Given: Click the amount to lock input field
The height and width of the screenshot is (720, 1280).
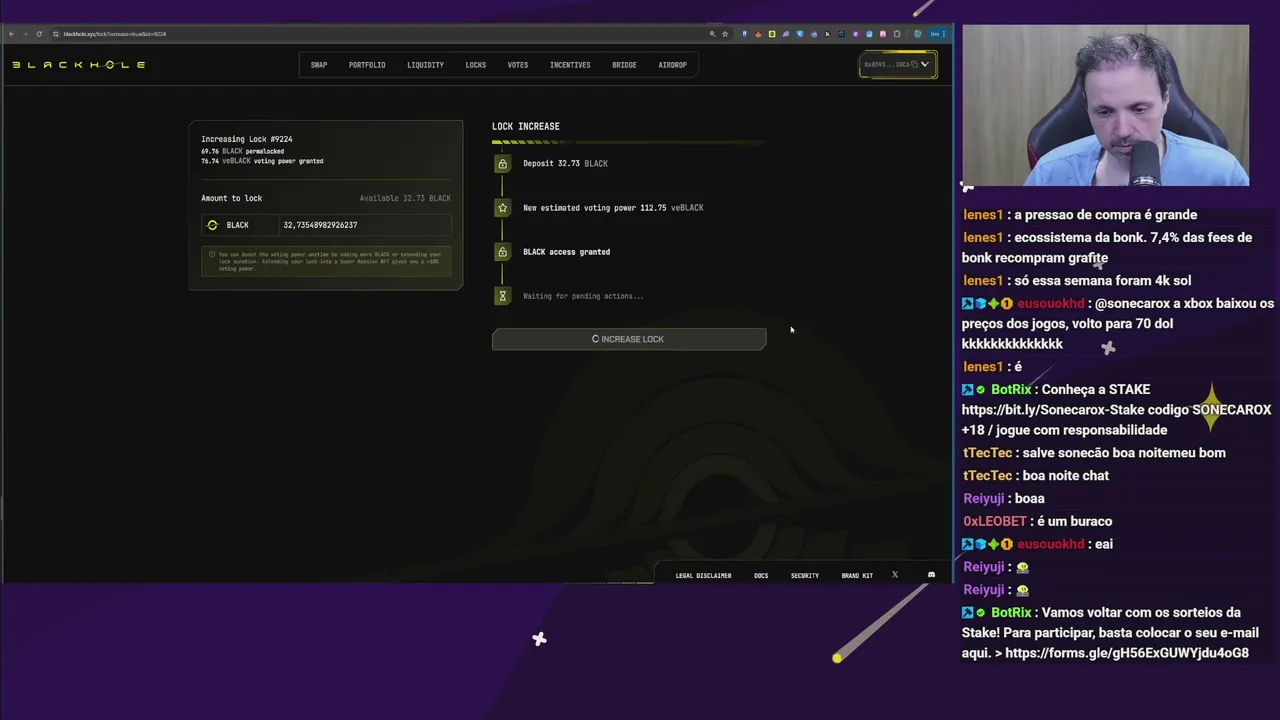Looking at the screenshot, I should point(366,225).
